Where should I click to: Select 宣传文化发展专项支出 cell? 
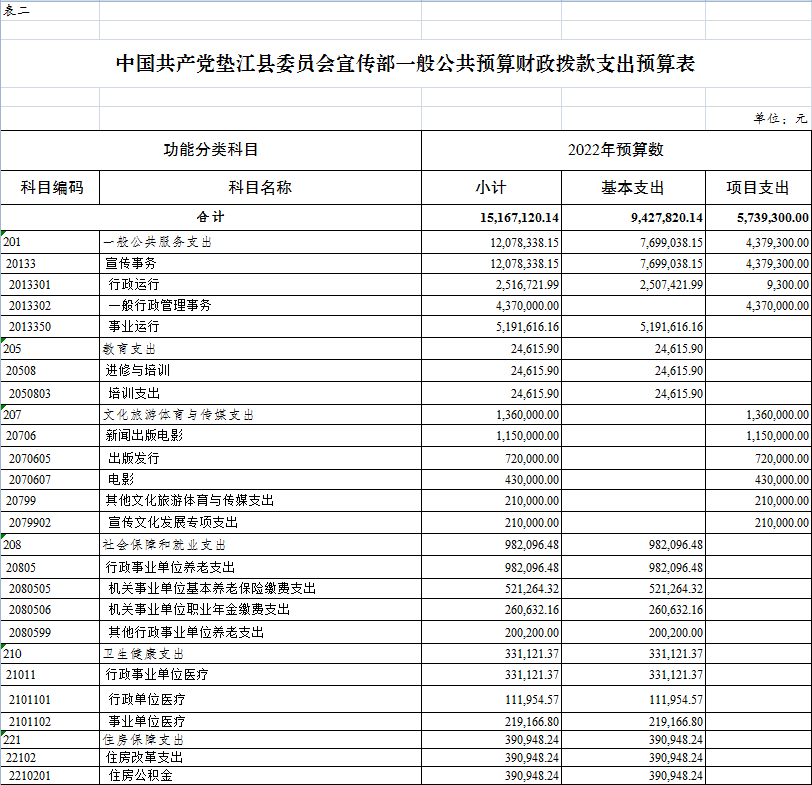coord(260,522)
